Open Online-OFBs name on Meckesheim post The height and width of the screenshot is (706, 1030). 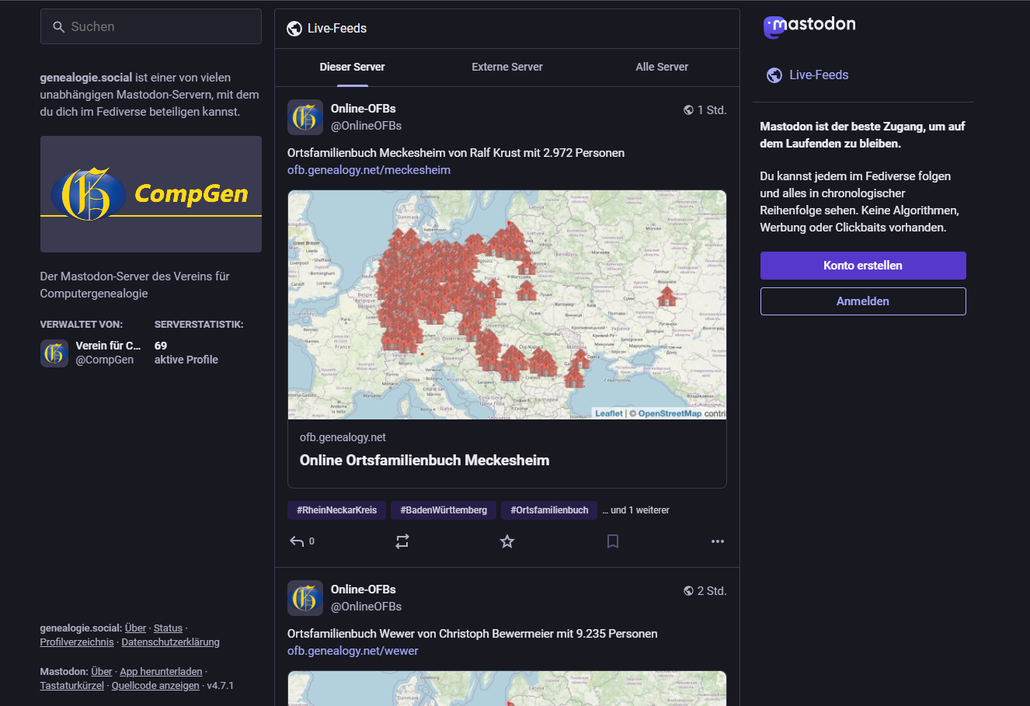pos(363,109)
